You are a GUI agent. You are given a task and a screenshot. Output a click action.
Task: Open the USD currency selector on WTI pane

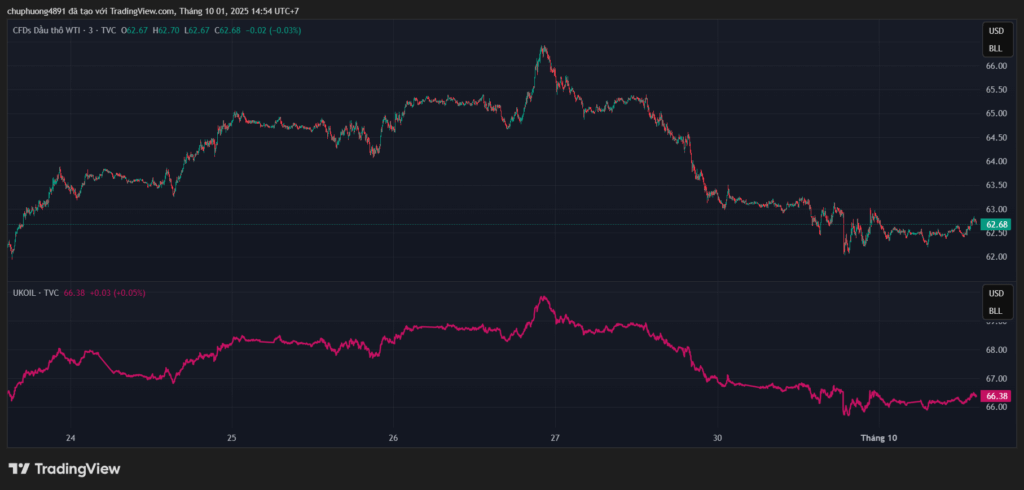pos(995,32)
